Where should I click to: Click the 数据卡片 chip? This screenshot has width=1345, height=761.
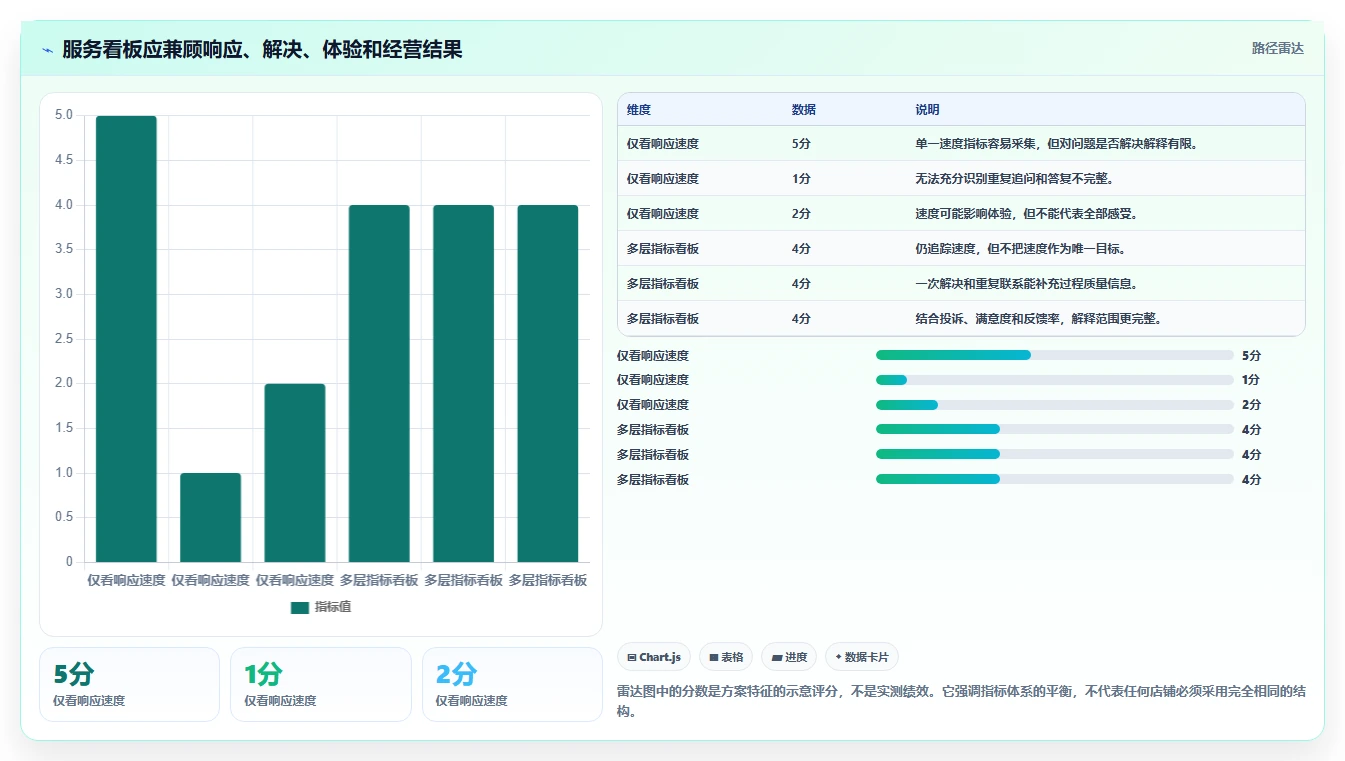[x=861, y=657]
